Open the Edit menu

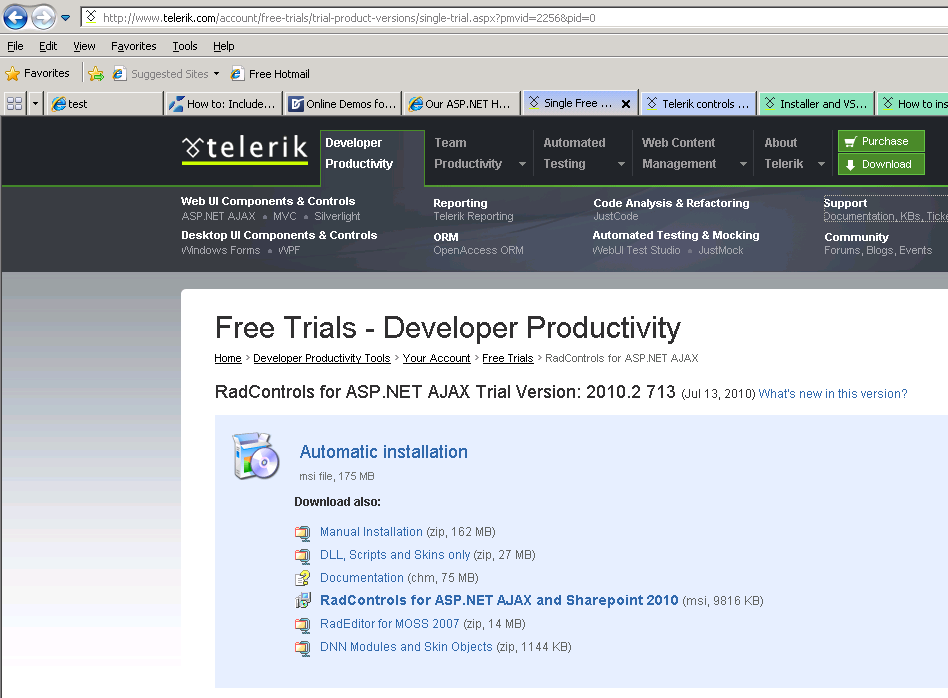(48, 46)
